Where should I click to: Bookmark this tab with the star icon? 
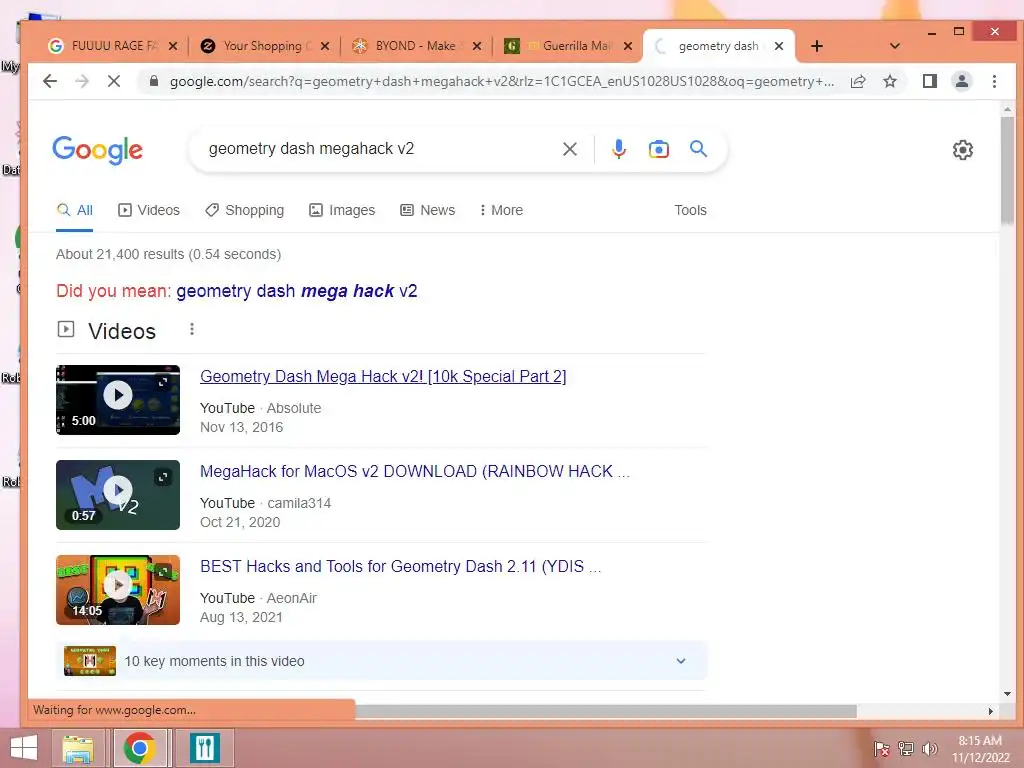click(x=889, y=81)
